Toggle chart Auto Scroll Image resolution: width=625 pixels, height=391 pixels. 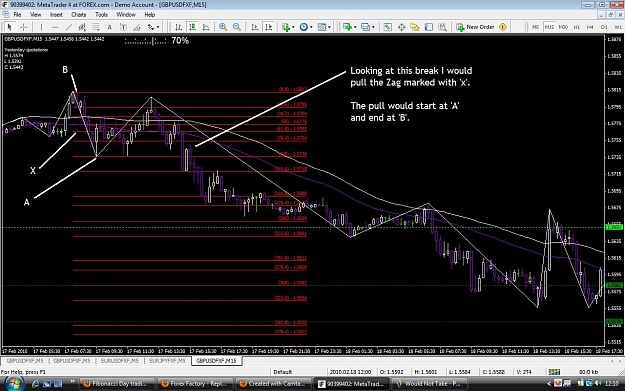point(255,27)
